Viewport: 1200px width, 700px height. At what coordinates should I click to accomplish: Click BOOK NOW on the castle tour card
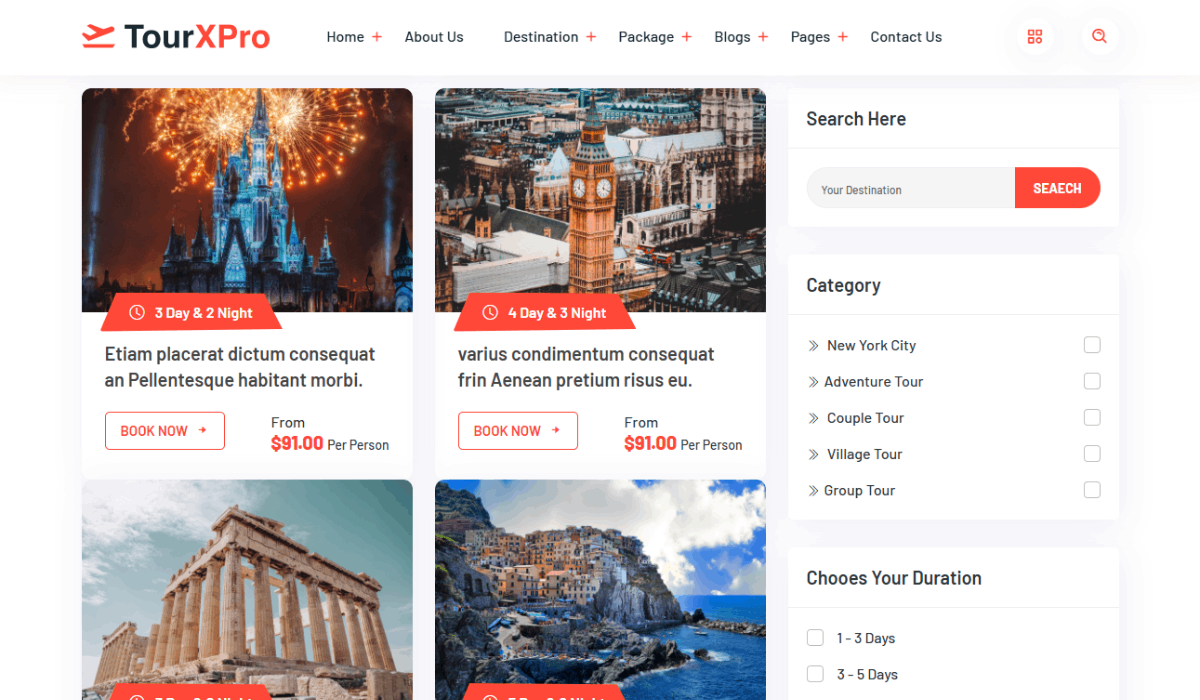click(165, 431)
